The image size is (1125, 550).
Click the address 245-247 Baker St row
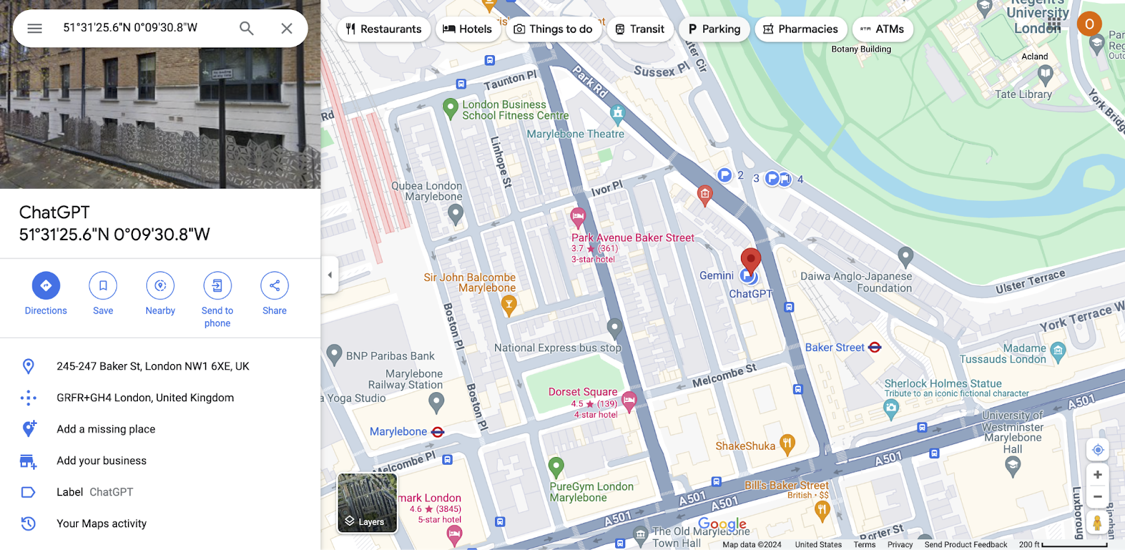[x=160, y=366]
